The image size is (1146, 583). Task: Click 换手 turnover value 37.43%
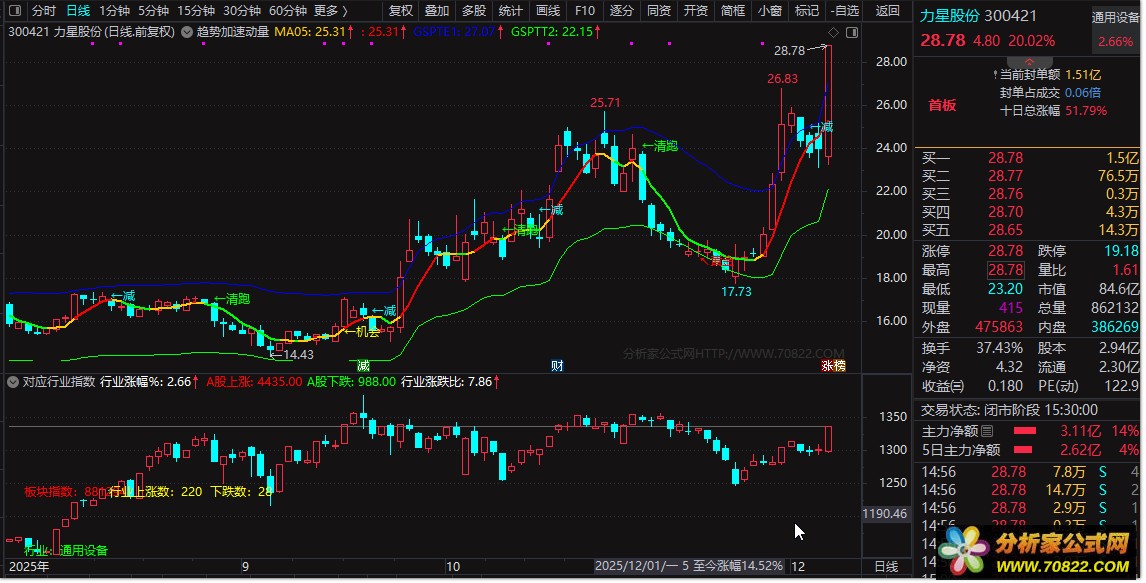(999, 348)
